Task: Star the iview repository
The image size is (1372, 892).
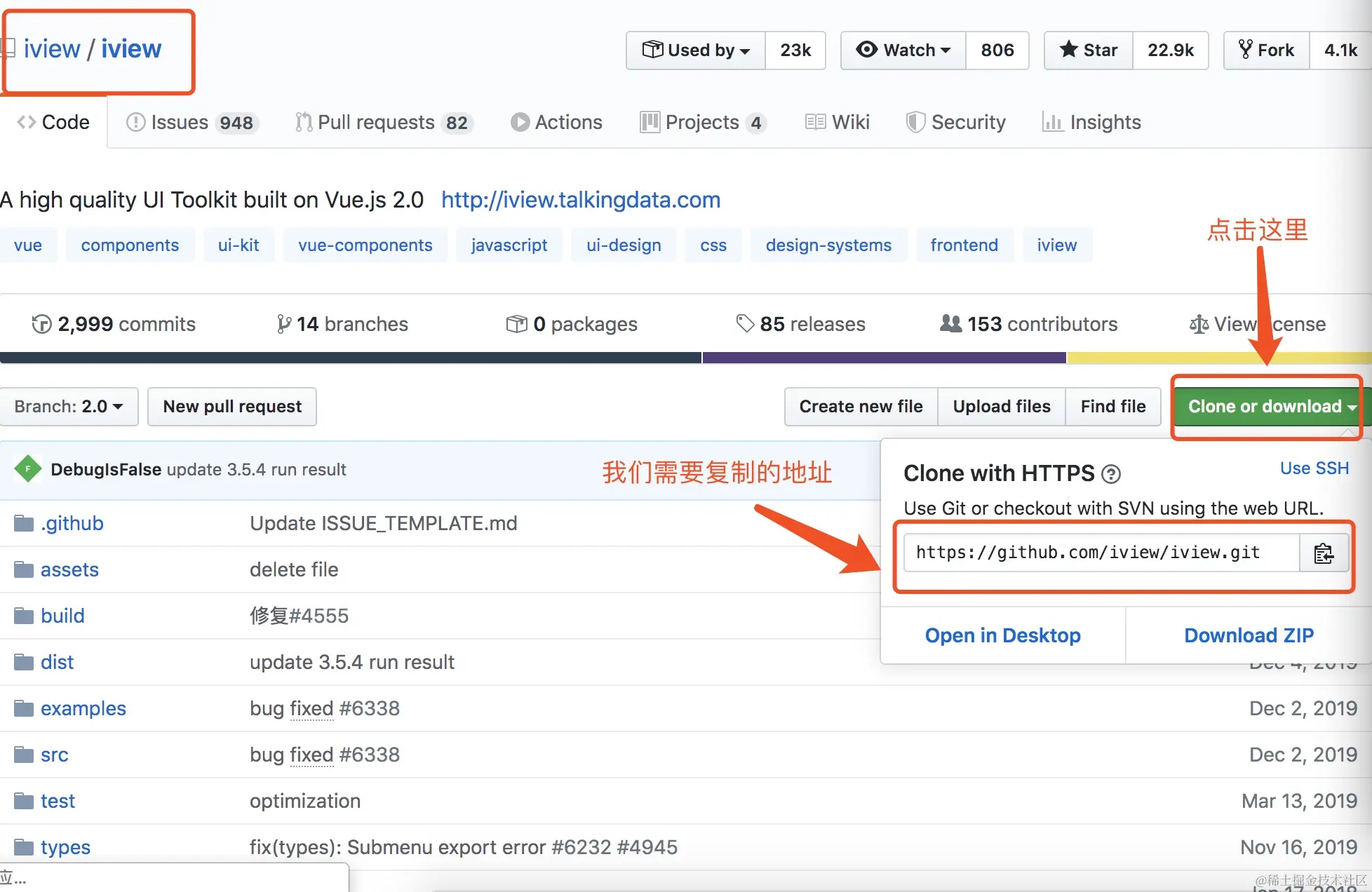Action: tap(1089, 50)
